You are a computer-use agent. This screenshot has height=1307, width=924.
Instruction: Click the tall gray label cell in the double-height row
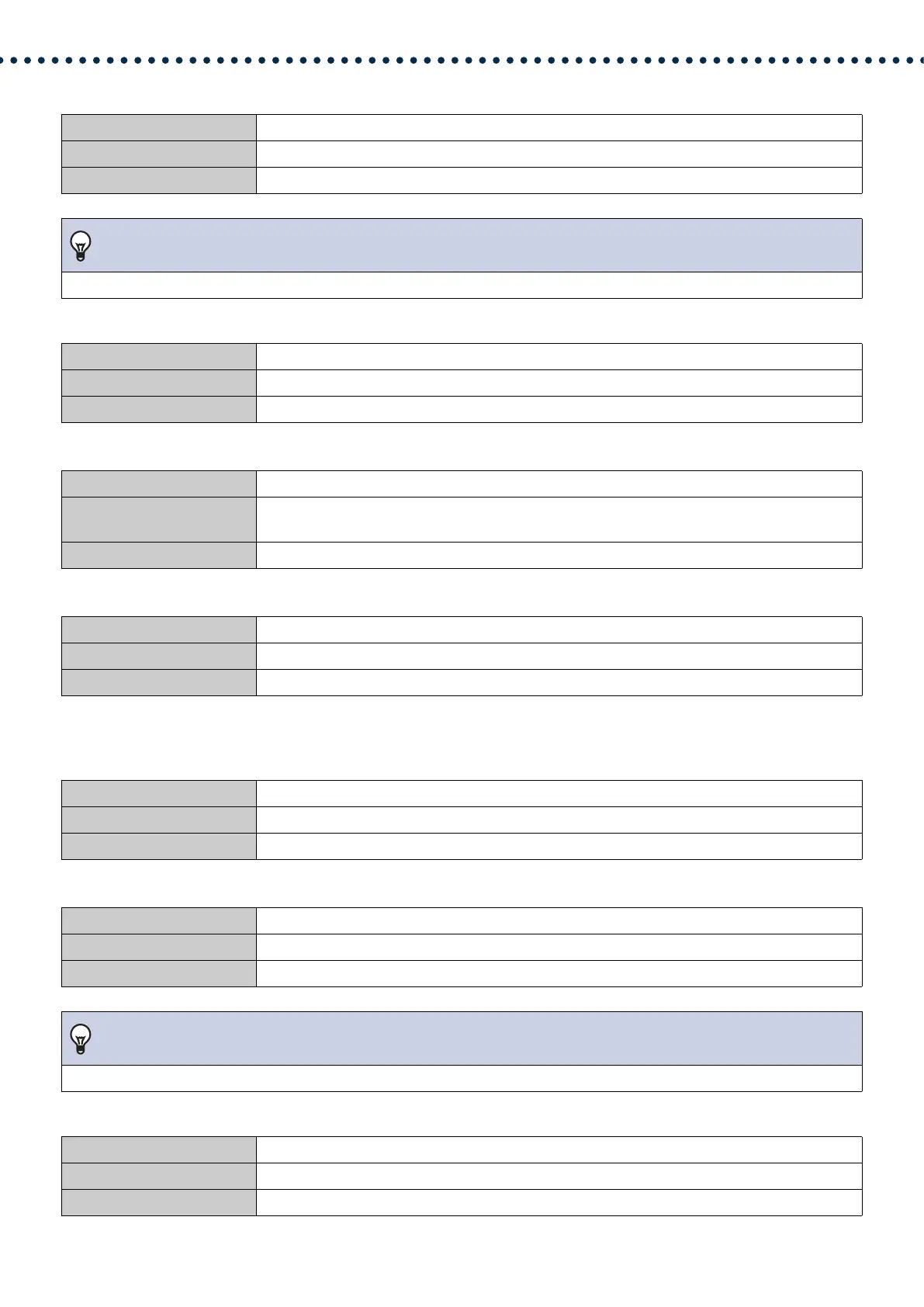(x=159, y=519)
